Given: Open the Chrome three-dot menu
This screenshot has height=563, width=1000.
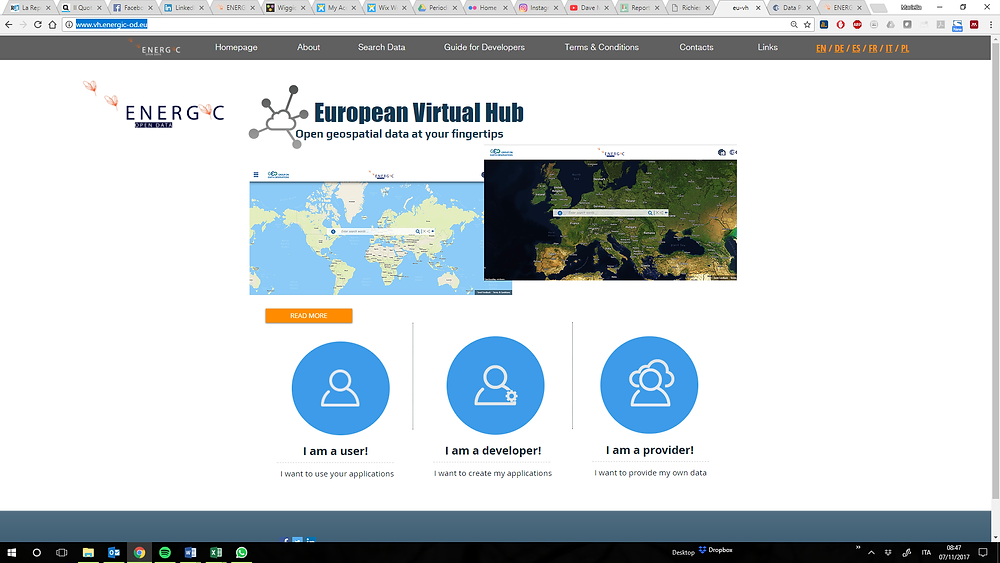Looking at the screenshot, I should coord(990,24).
